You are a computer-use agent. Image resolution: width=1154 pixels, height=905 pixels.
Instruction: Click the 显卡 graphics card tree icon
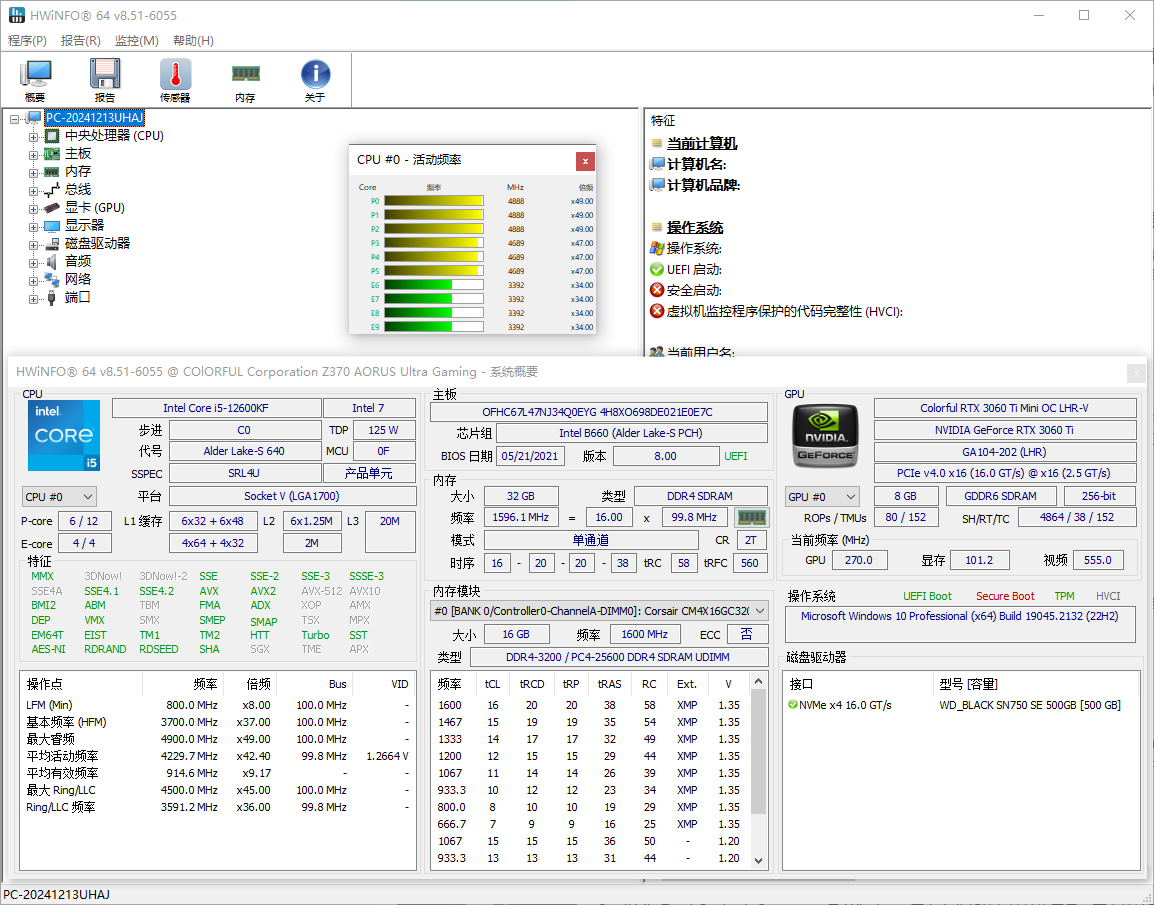click(x=52, y=208)
